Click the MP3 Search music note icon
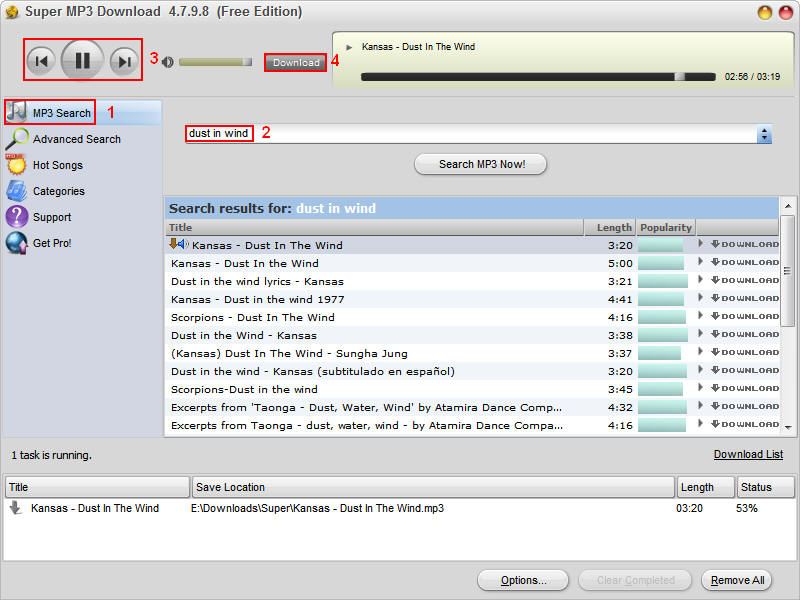 pyautogui.click(x=17, y=111)
